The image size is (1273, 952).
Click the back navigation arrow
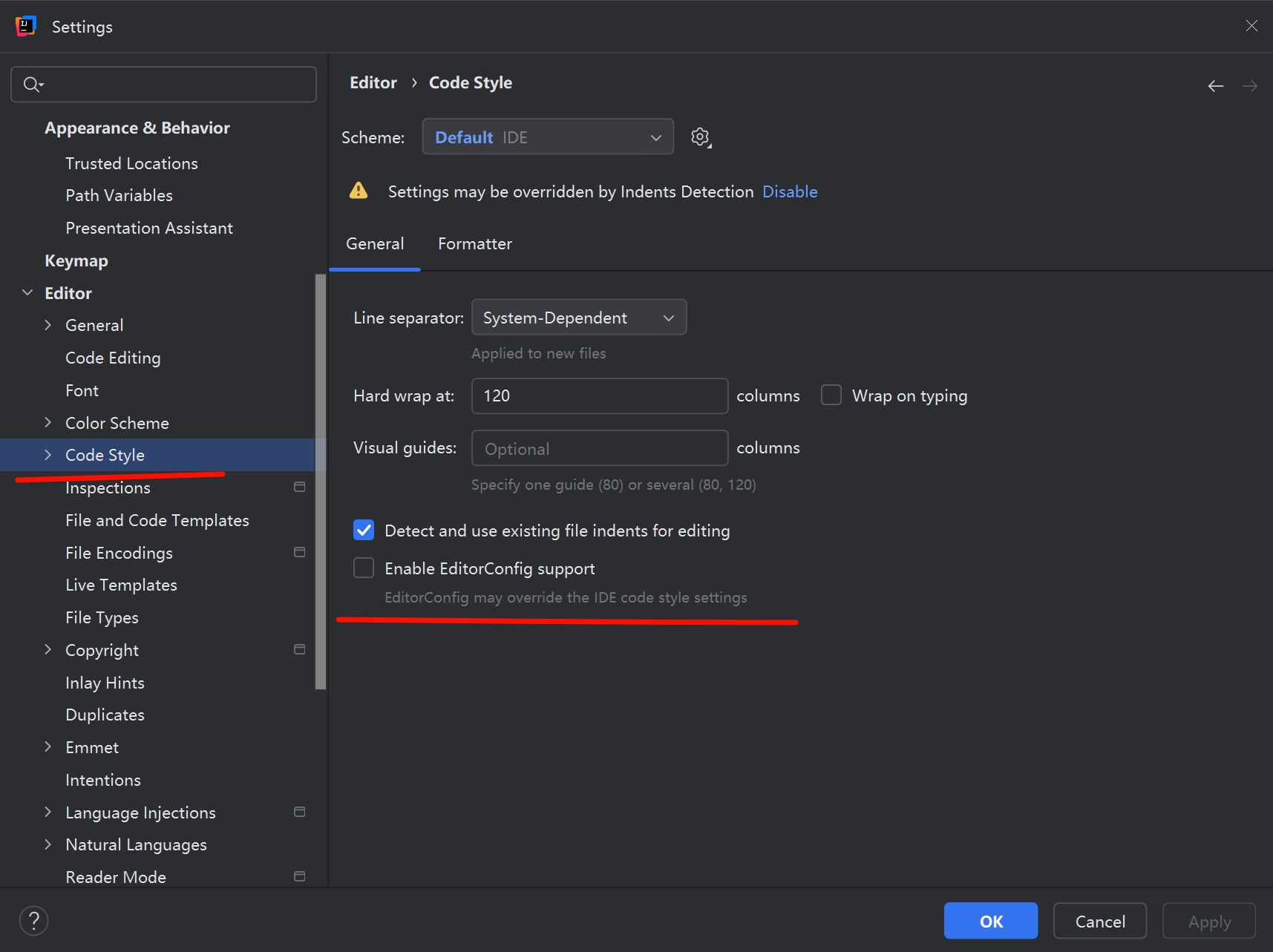pos(1215,86)
